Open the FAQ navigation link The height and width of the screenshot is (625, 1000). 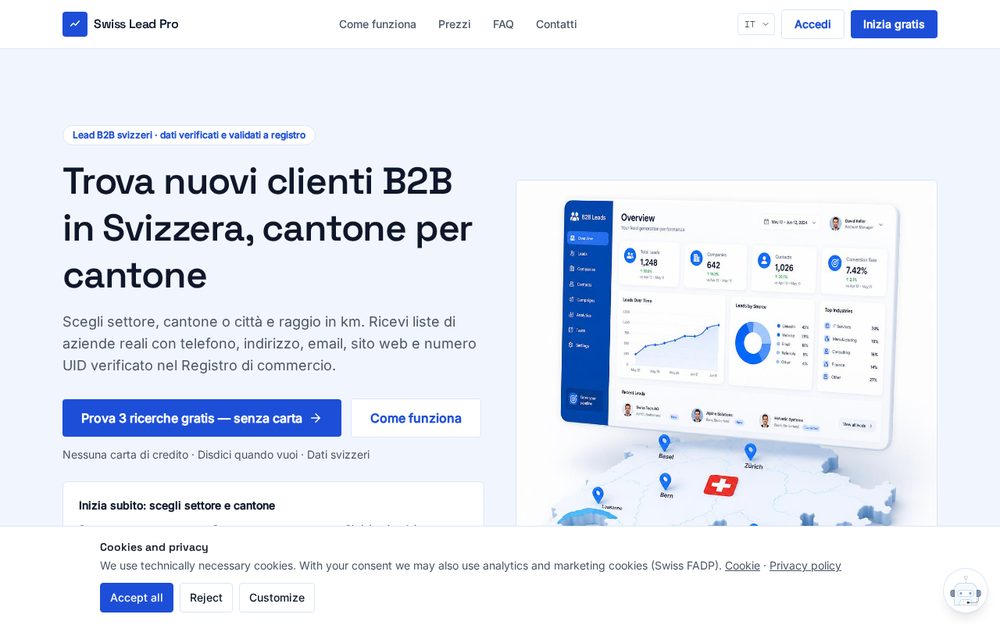coord(503,24)
